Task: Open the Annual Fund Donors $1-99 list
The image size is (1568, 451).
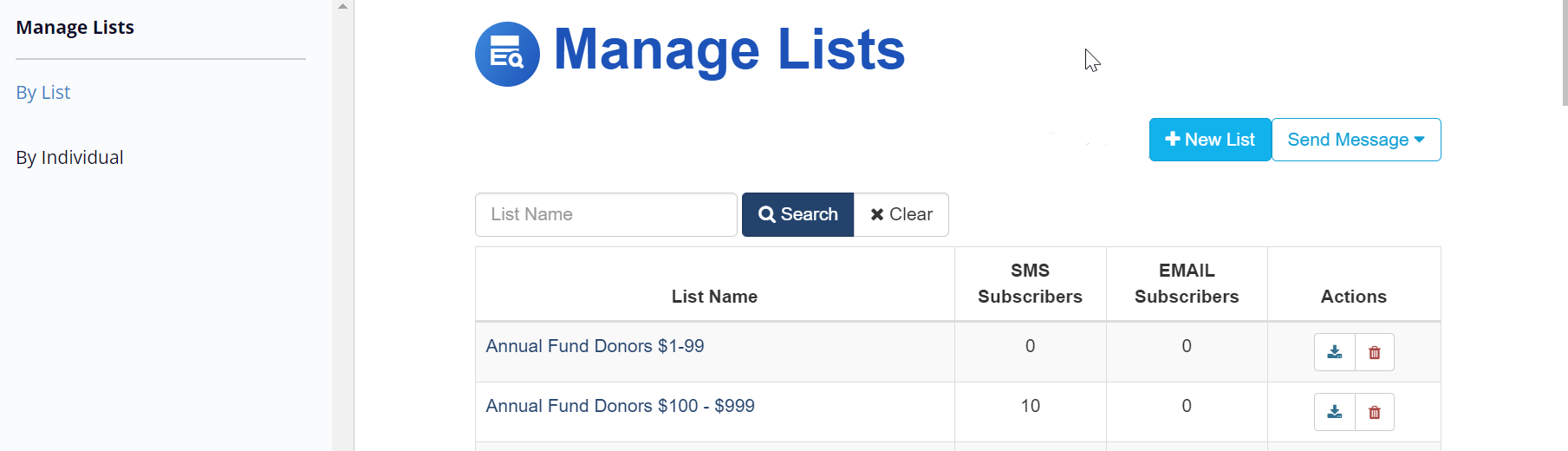Action: [595, 346]
